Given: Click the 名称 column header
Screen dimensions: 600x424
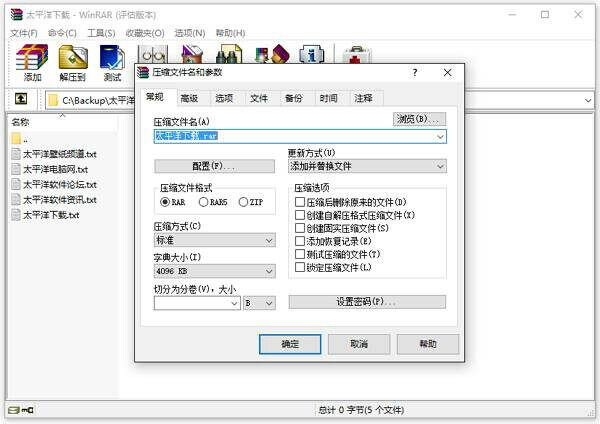Looking at the screenshot, I should pos(62,122).
